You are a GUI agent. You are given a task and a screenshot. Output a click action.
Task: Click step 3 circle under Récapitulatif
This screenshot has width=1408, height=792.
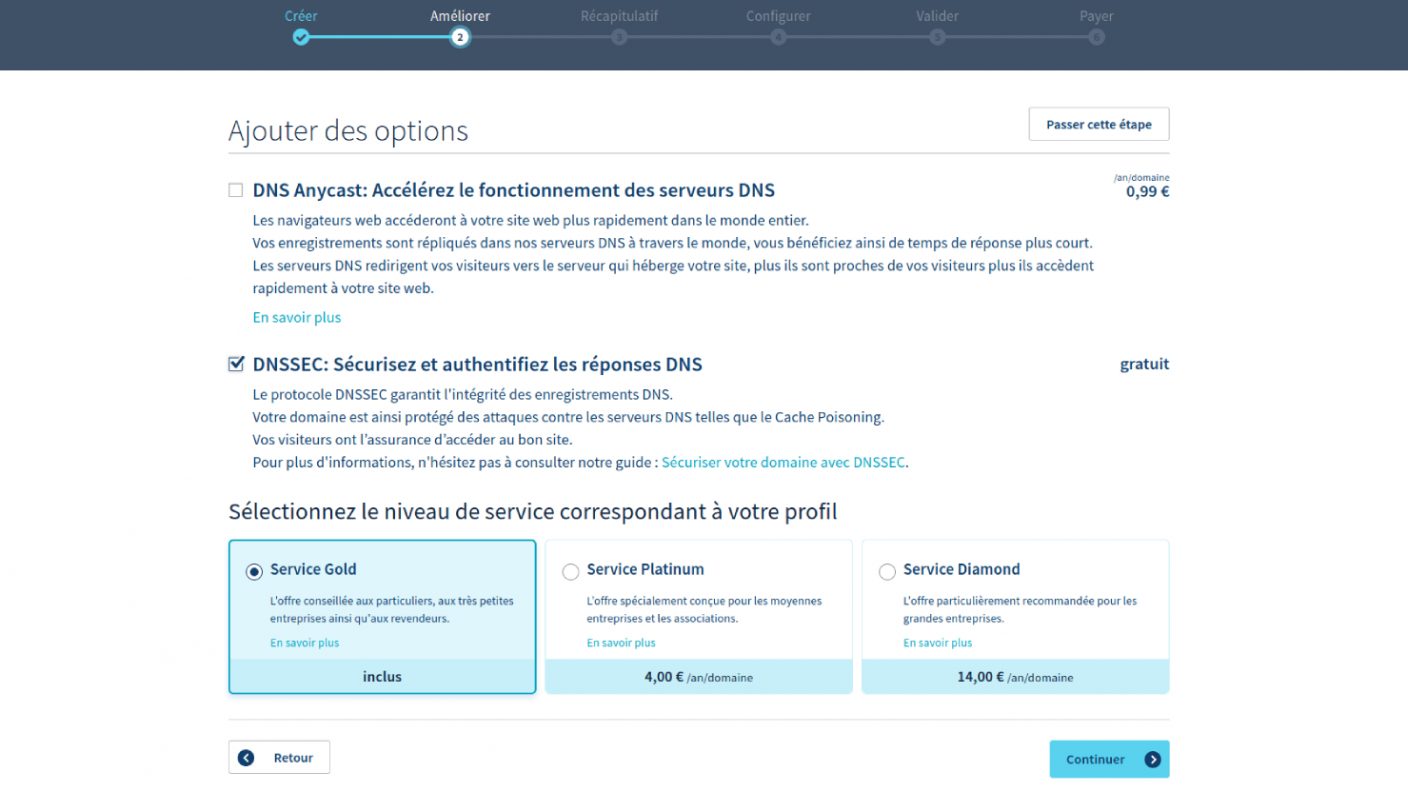point(619,37)
